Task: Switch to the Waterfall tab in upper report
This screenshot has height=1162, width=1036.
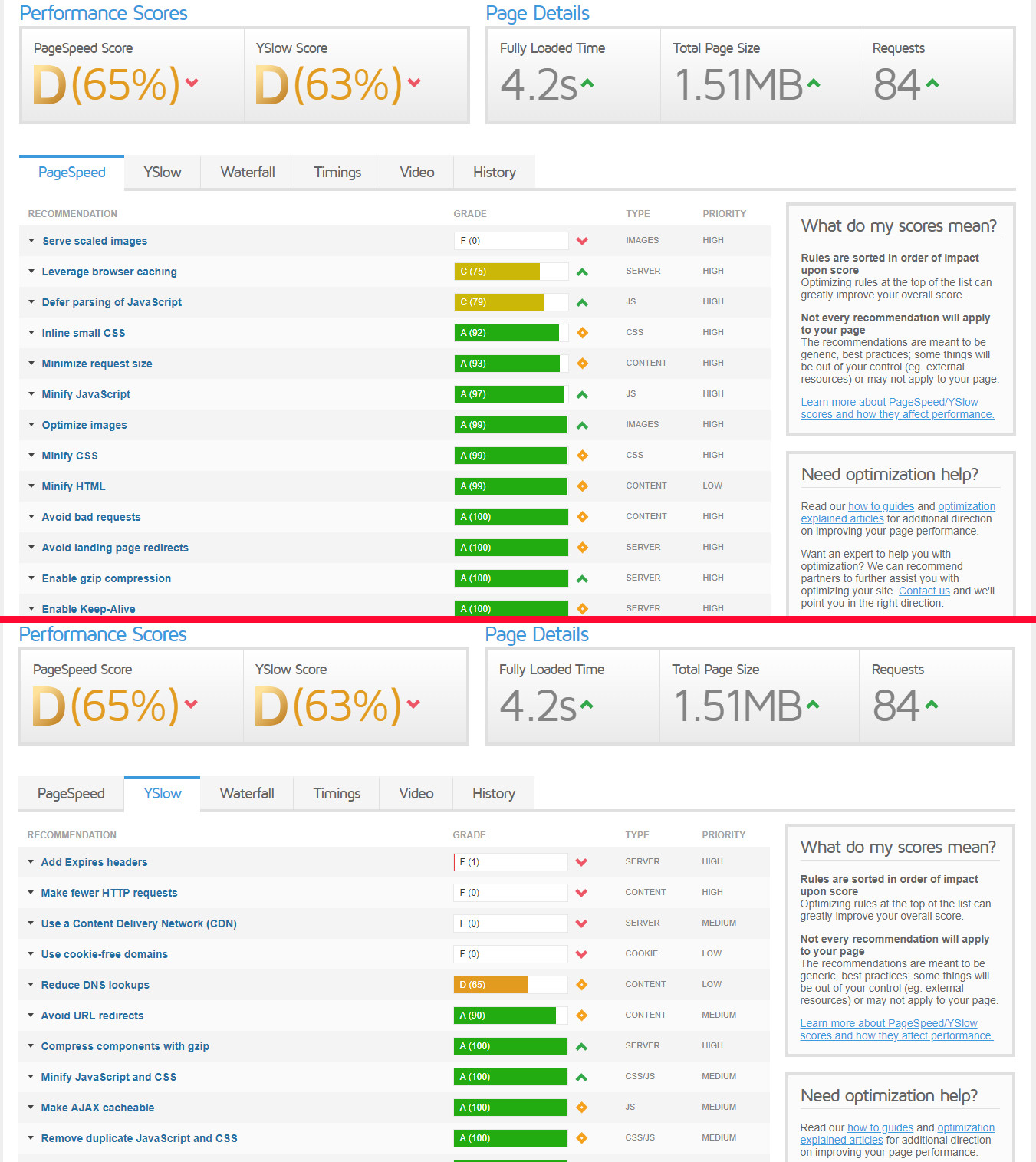Action: (x=248, y=173)
